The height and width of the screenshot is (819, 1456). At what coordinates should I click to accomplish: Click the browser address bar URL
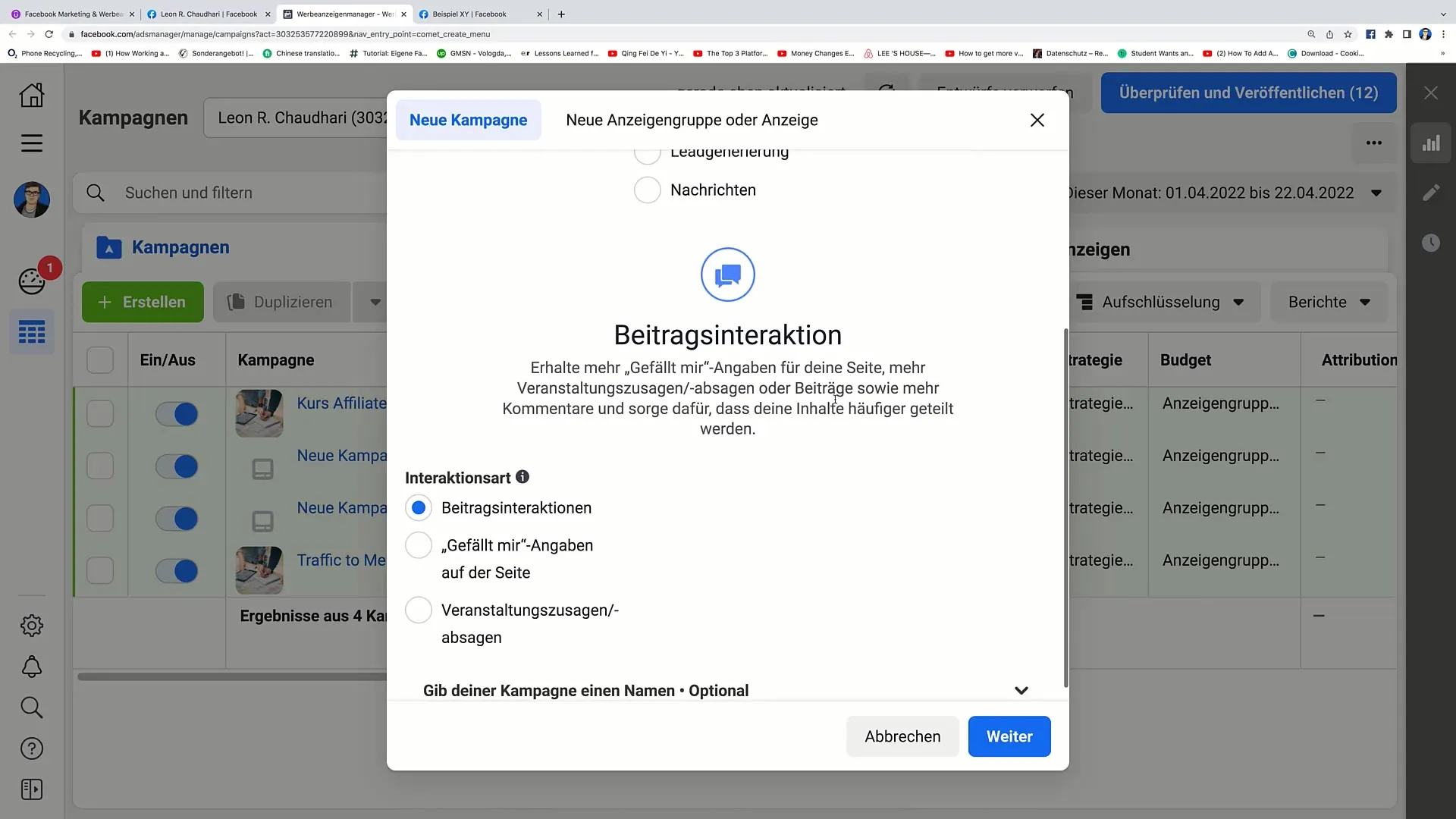285,34
